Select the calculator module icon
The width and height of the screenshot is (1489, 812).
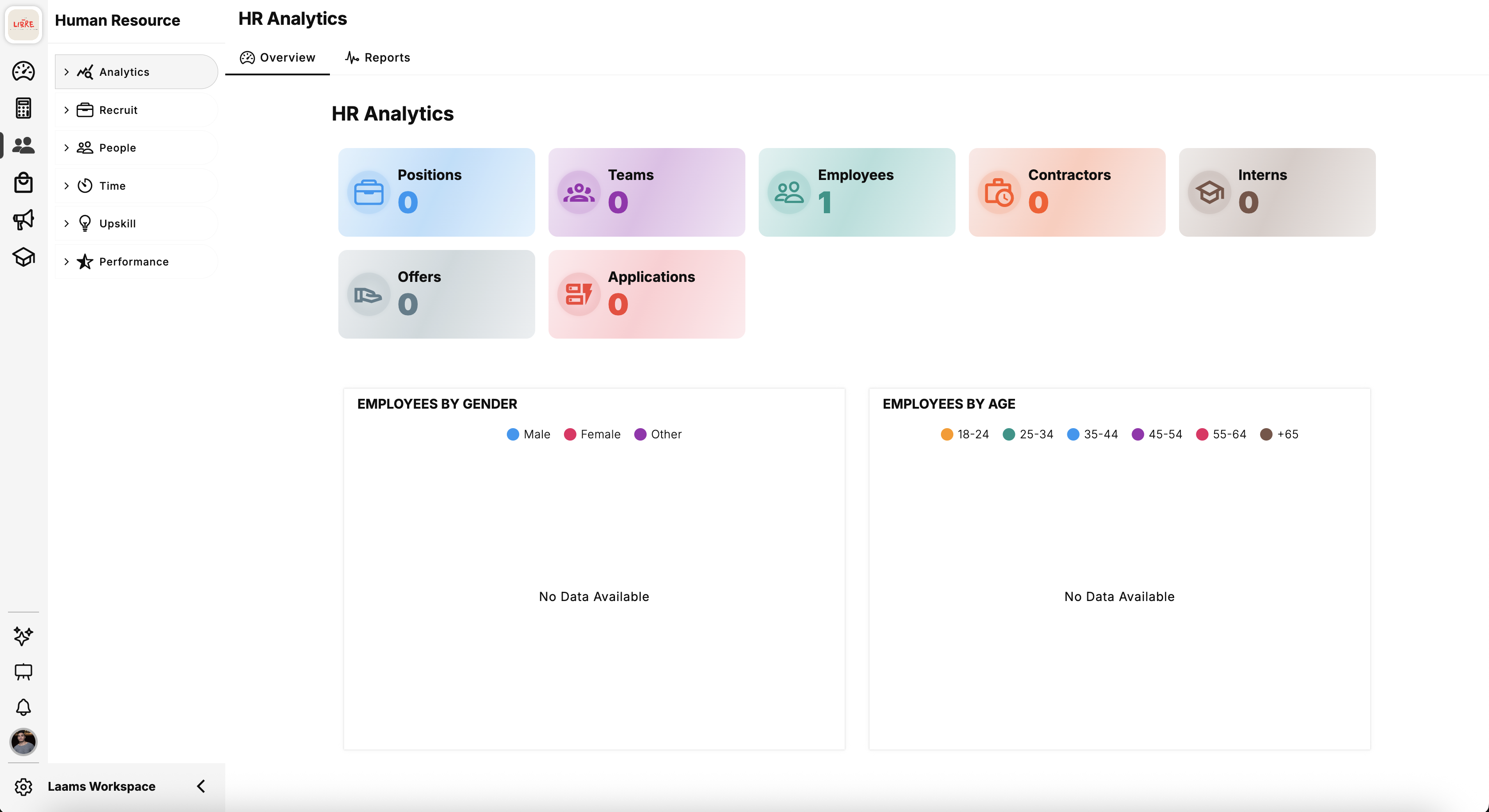tap(23, 108)
